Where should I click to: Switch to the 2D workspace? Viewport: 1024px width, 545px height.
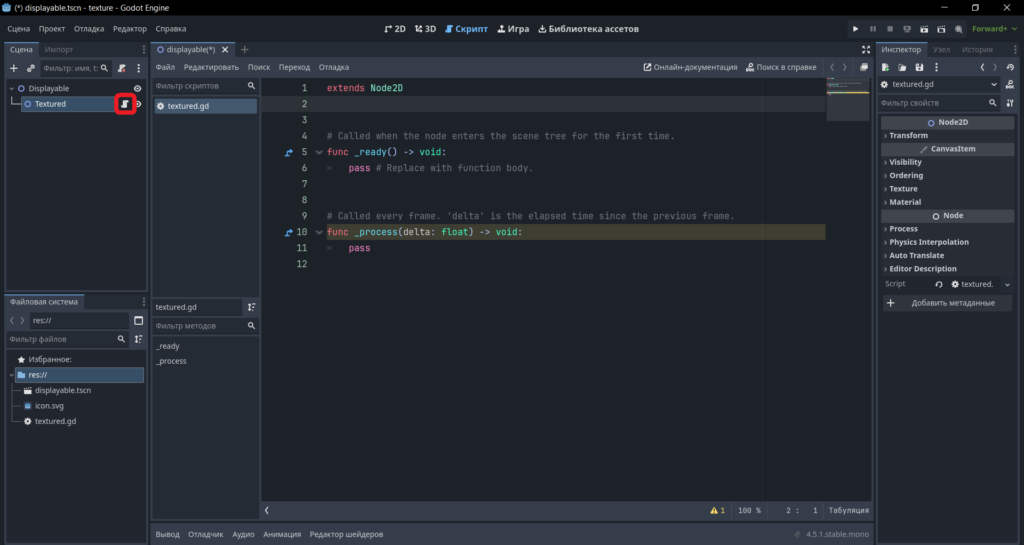394,29
